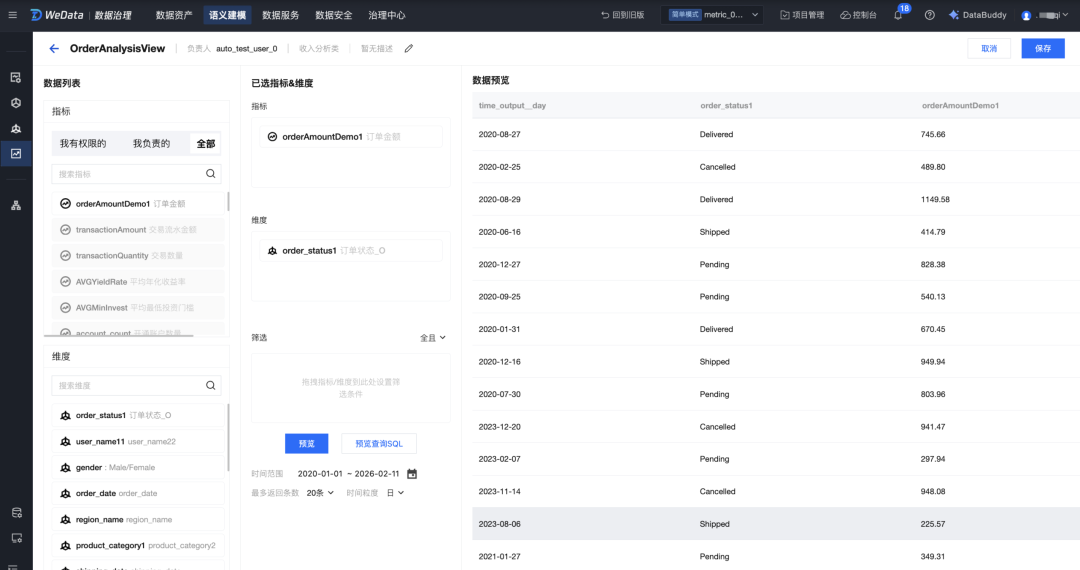The image size is (1080, 570).
Task: Expand the user account dropdown arrow
Action: pos(1066,14)
